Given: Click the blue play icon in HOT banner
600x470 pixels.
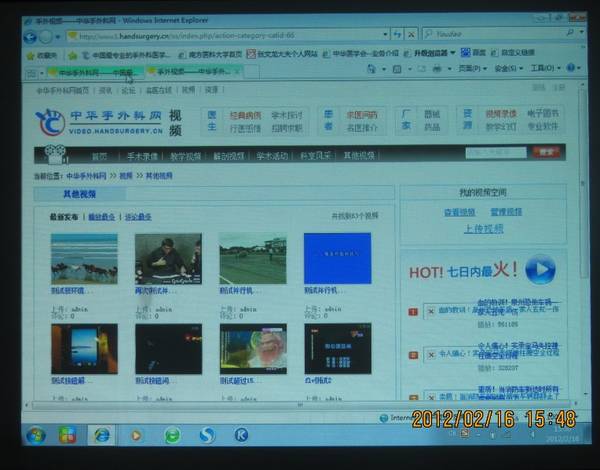Looking at the screenshot, I should tap(539, 270).
